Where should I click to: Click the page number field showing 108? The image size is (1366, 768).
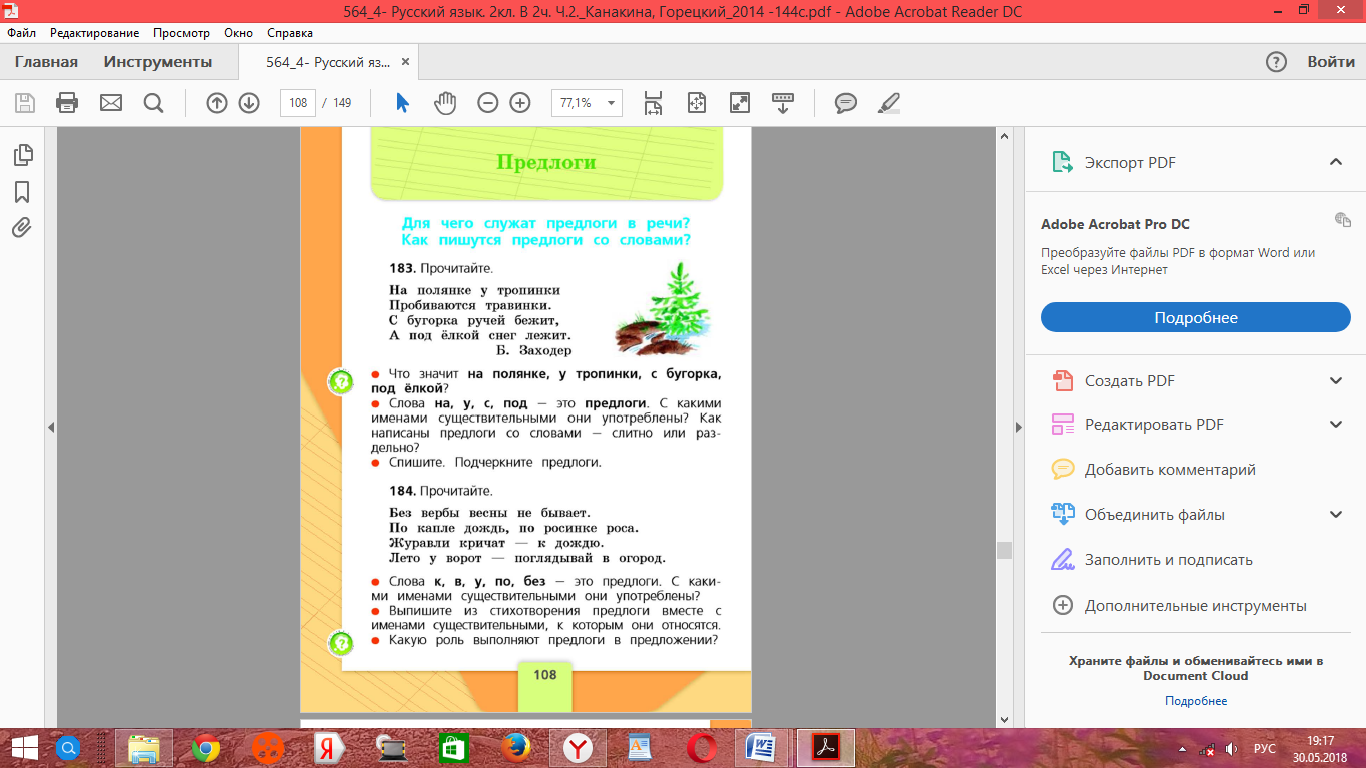(297, 102)
